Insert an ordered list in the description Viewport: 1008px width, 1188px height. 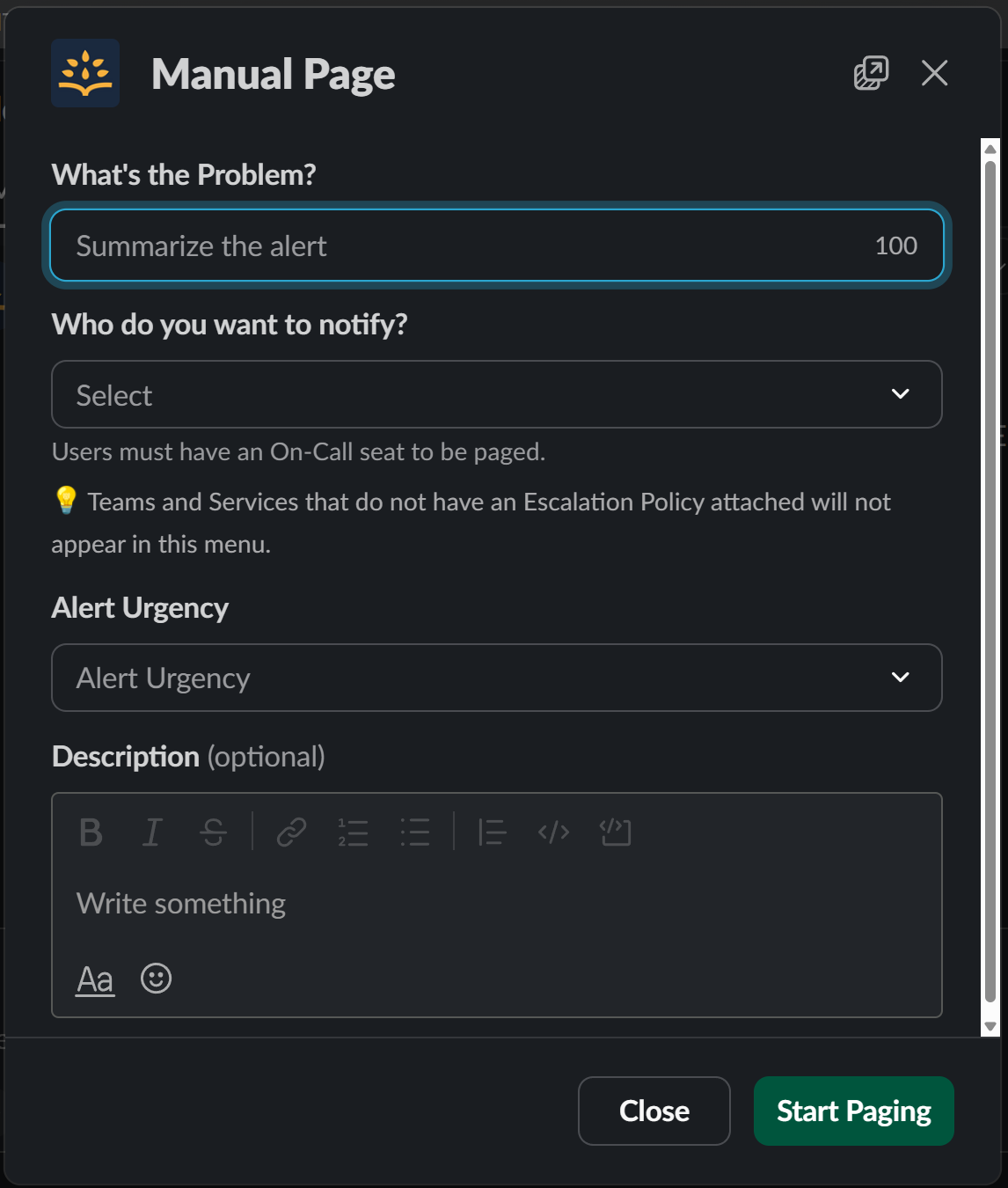tap(353, 832)
